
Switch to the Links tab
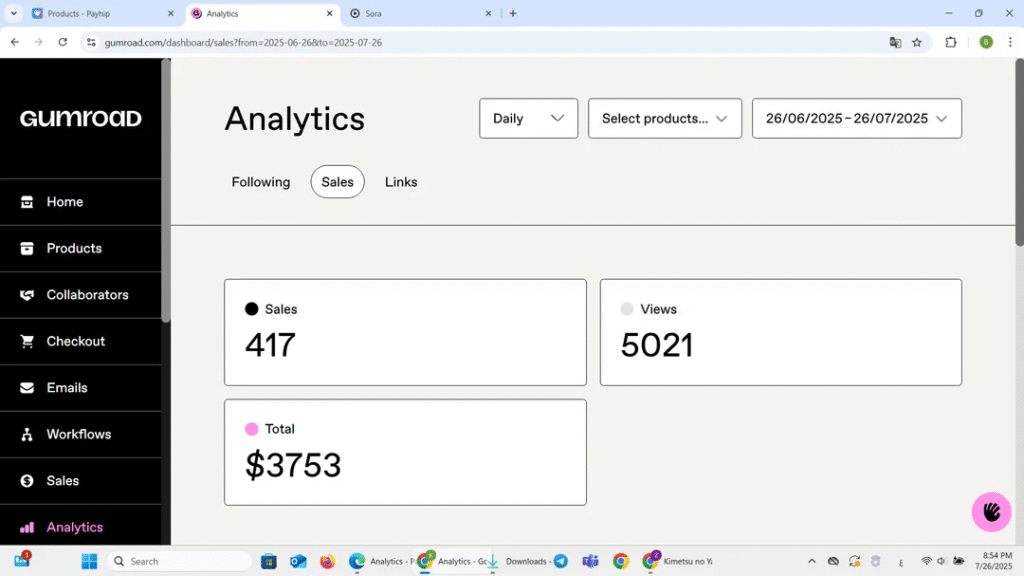pos(401,182)
